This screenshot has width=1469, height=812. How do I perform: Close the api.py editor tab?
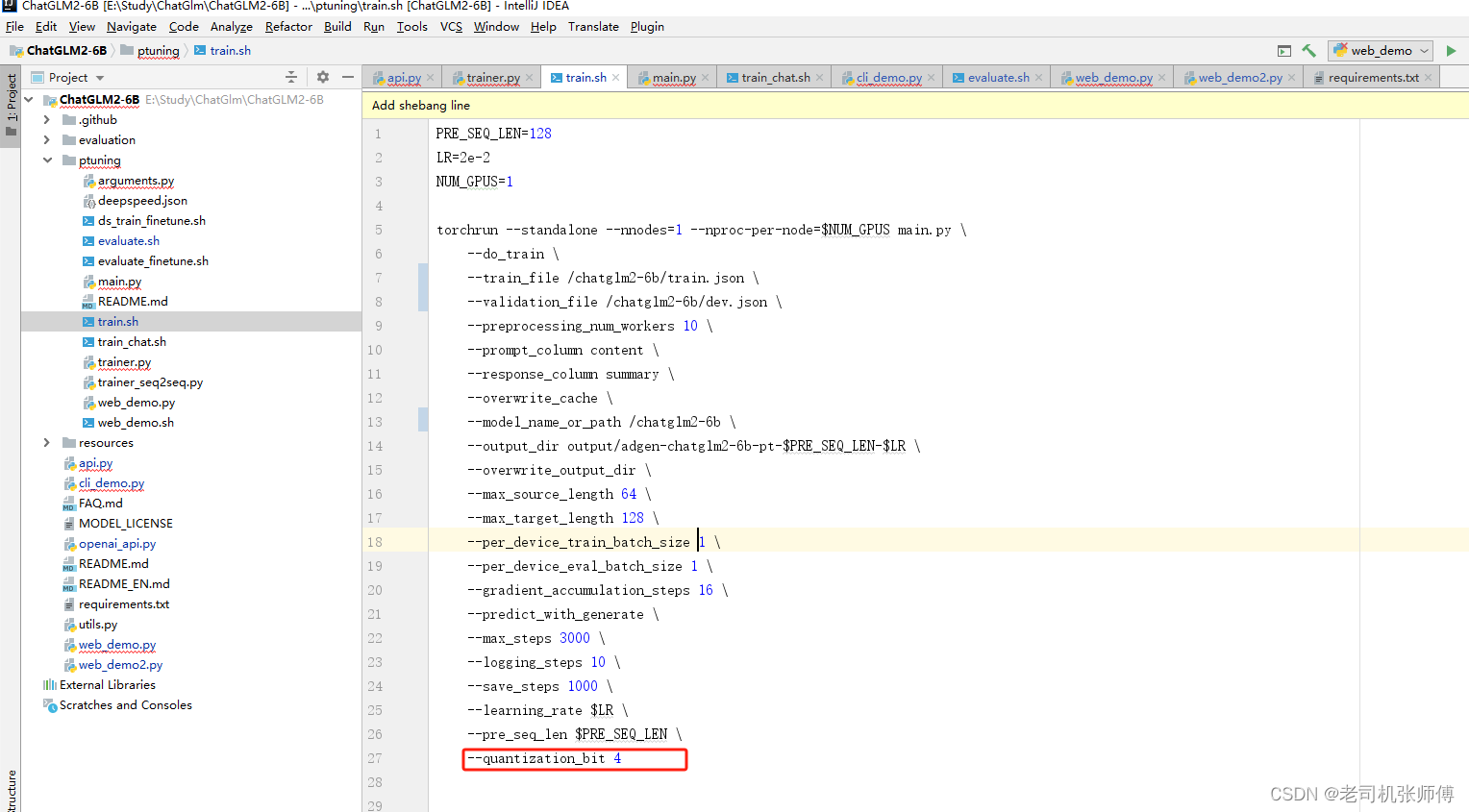click(431, 78)
